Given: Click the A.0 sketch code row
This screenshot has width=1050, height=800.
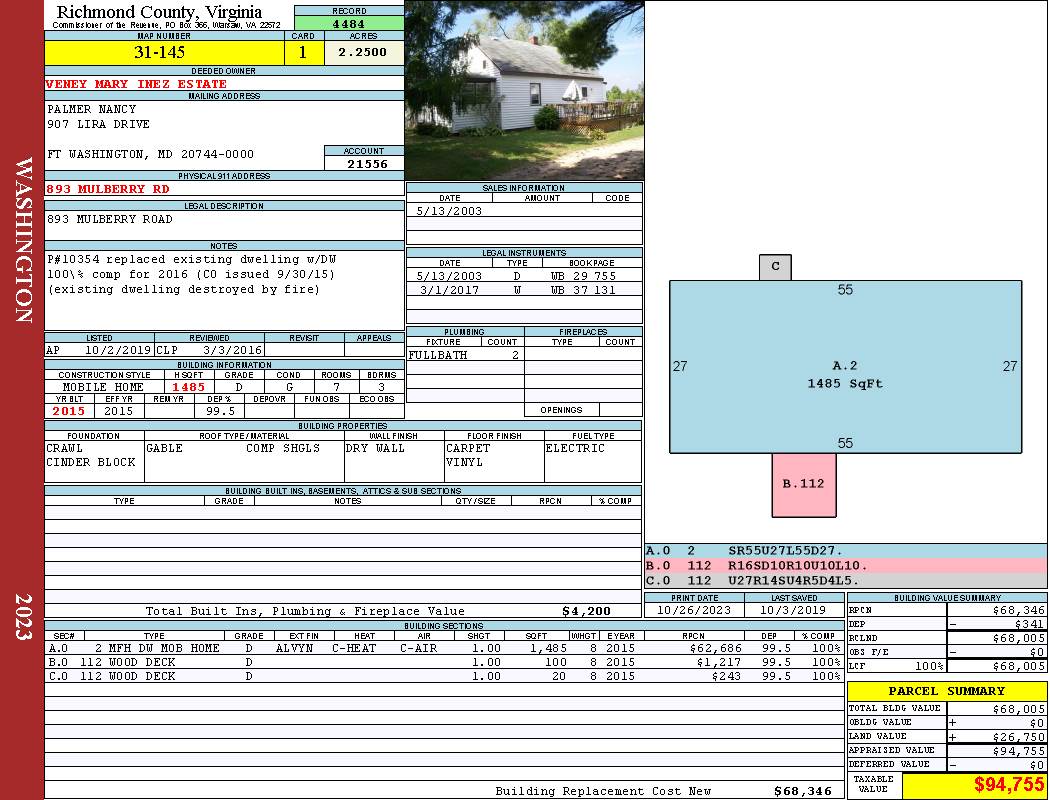Looking at the screenshot, I should tap(845, 551).
